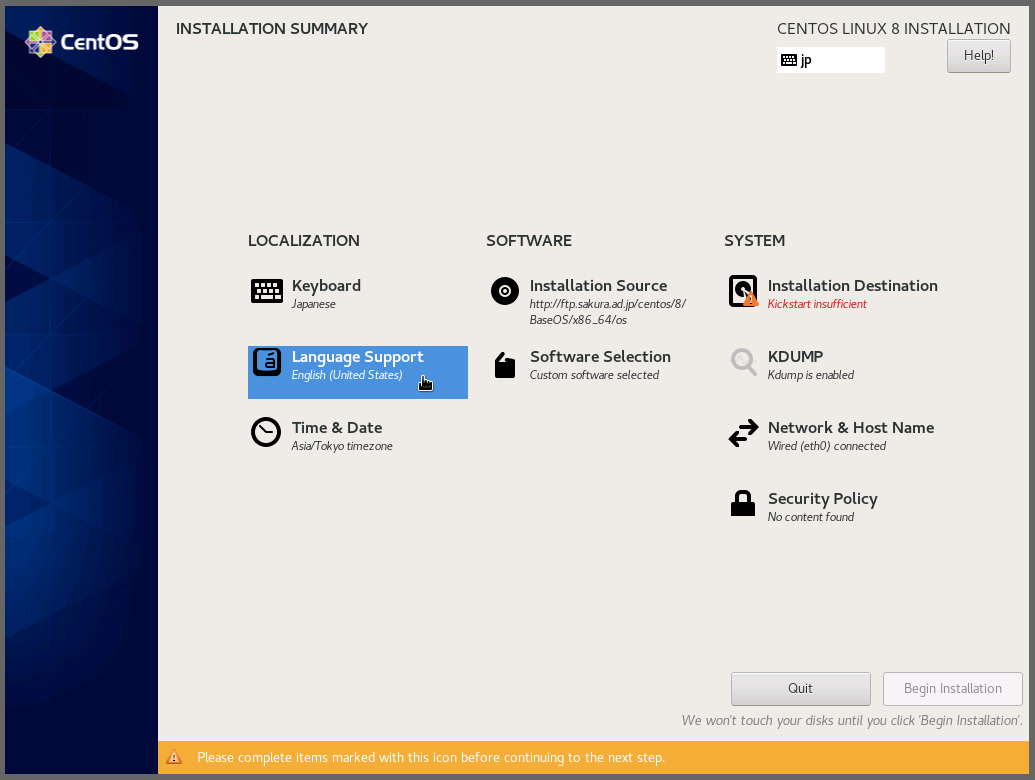Click the 'Kdump is enabled' status text
The width and height of the screenshot is (1035, 780).
coord(810,375)
